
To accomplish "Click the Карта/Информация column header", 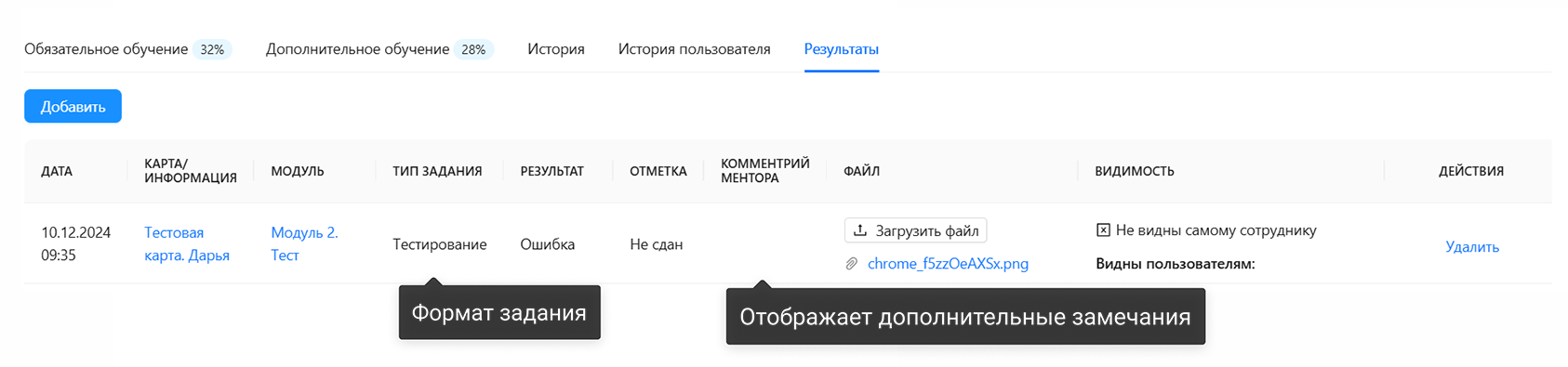I will (x=191, y=171).
